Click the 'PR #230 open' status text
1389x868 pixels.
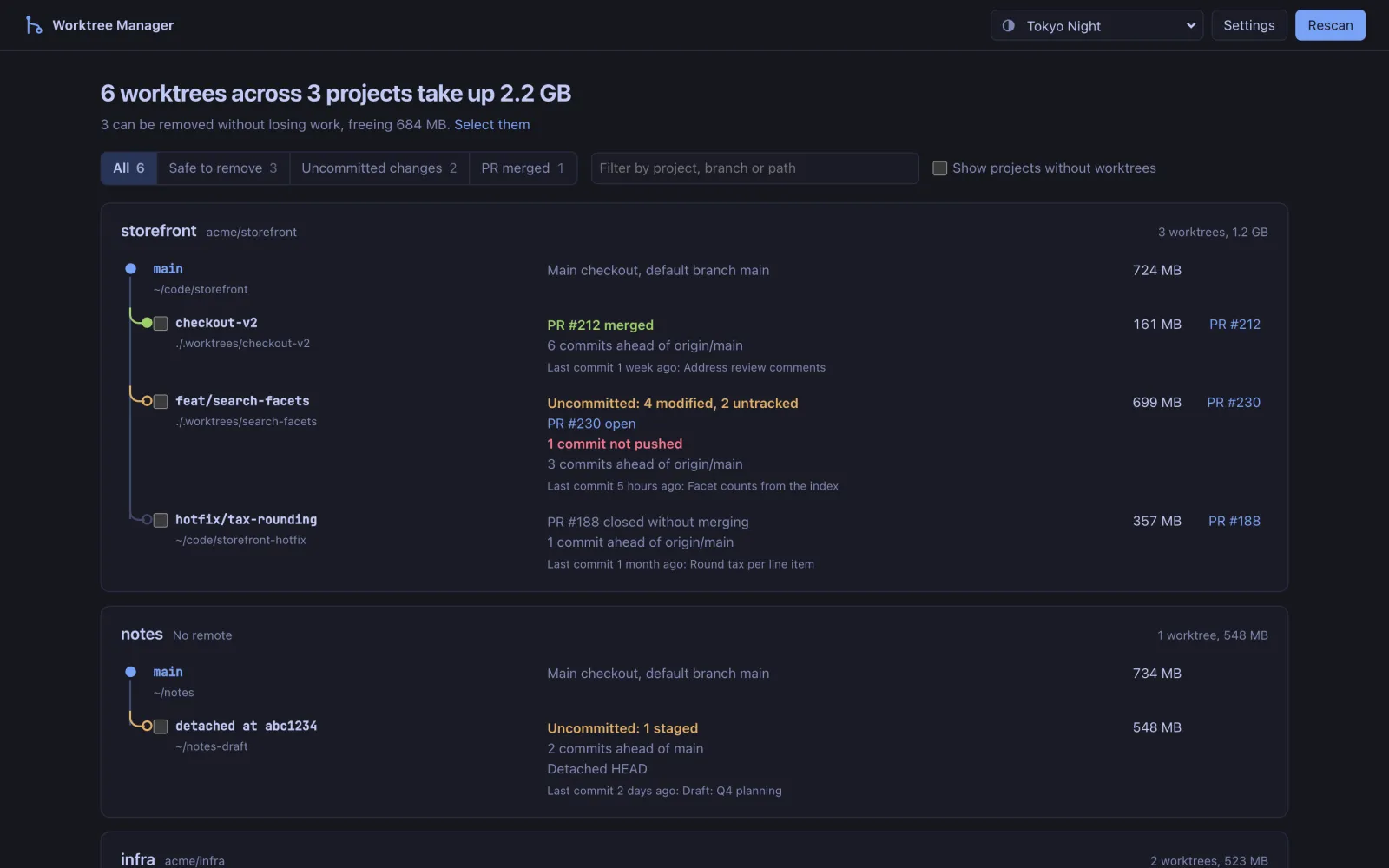(591, 424)
